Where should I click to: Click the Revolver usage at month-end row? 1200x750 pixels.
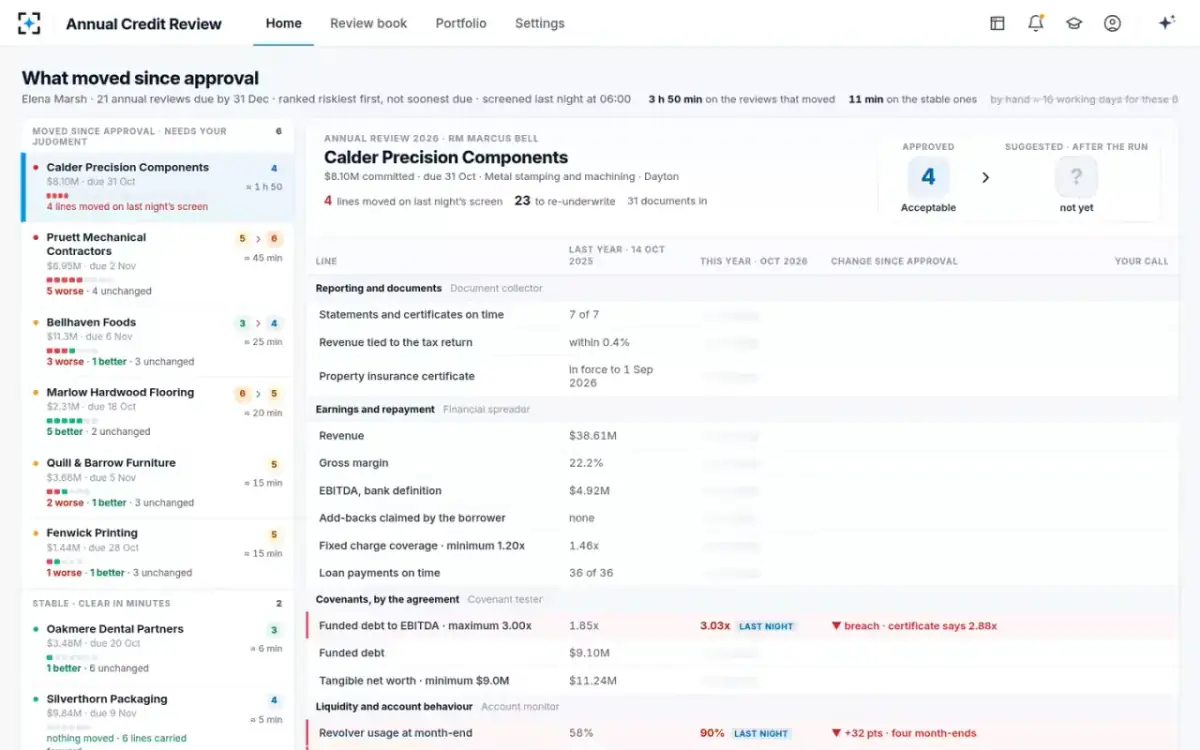[x=742, y=733]
